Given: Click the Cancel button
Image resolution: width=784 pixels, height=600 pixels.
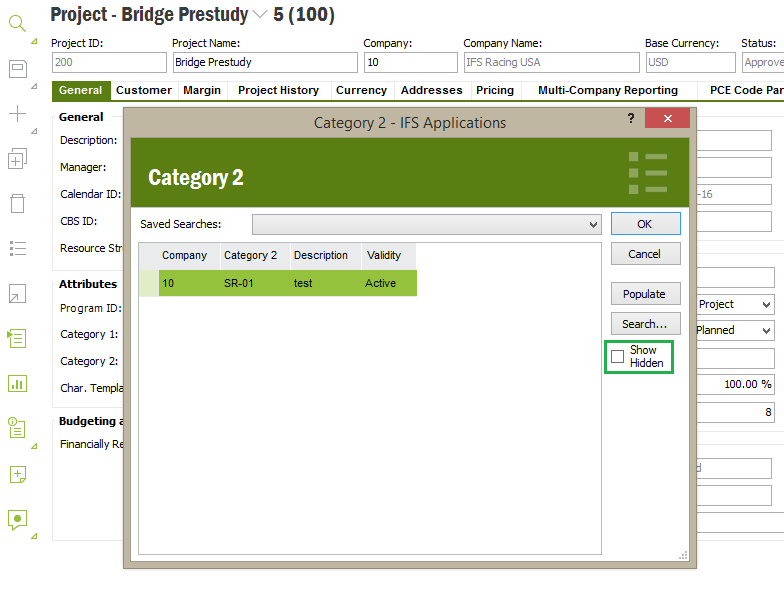Looking at the screenshot, I should tap(646, 254).
